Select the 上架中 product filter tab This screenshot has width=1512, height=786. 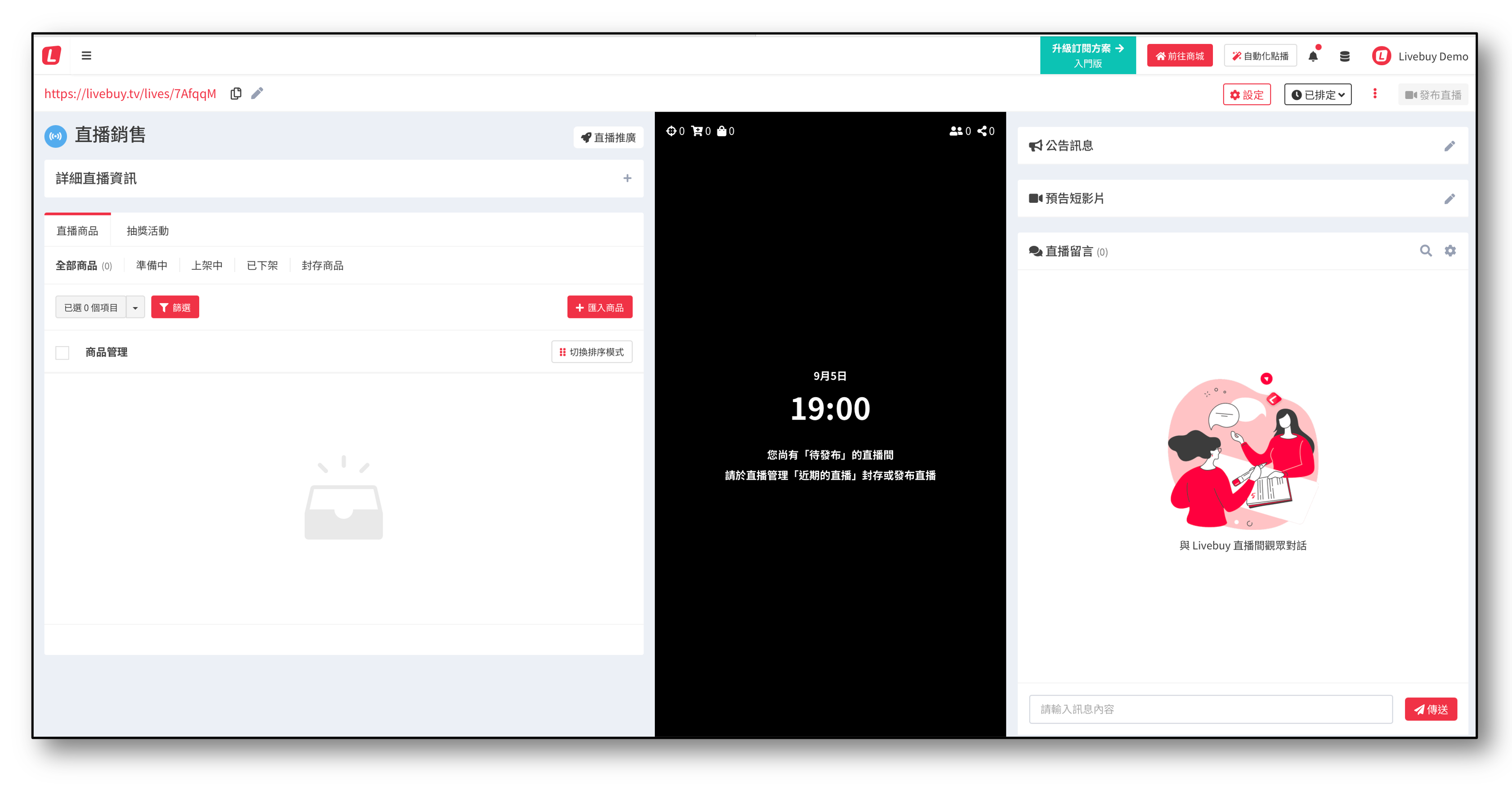point(206,266)
